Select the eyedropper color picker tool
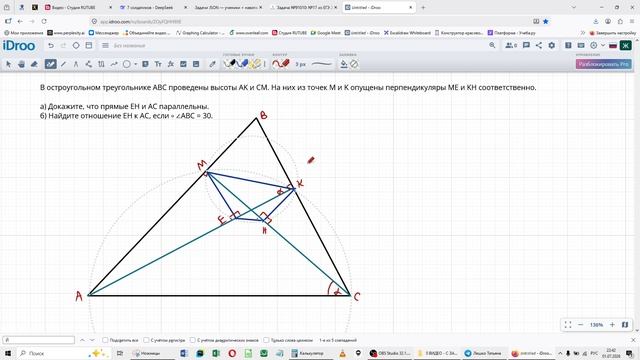 [212, 64]
